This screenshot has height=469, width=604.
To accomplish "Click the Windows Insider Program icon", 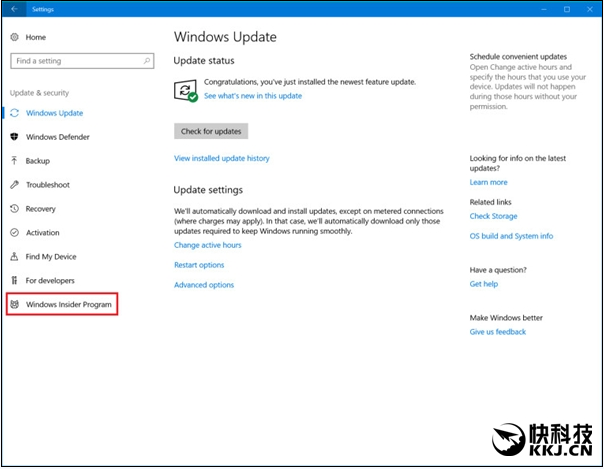I will pos(15,304).
